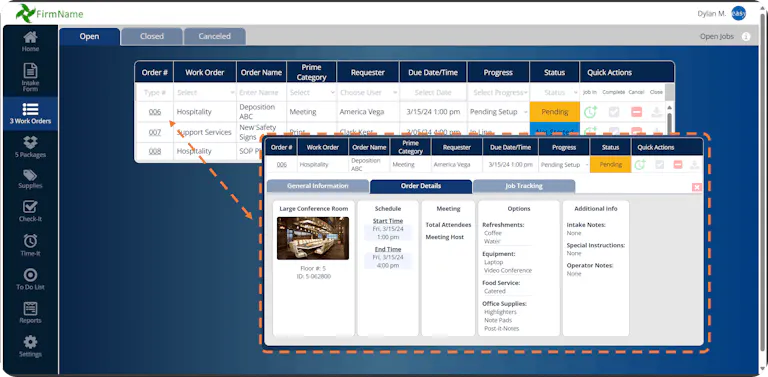Click the Open Jobs label
The image size is (768, 377).
click(717, 37)
